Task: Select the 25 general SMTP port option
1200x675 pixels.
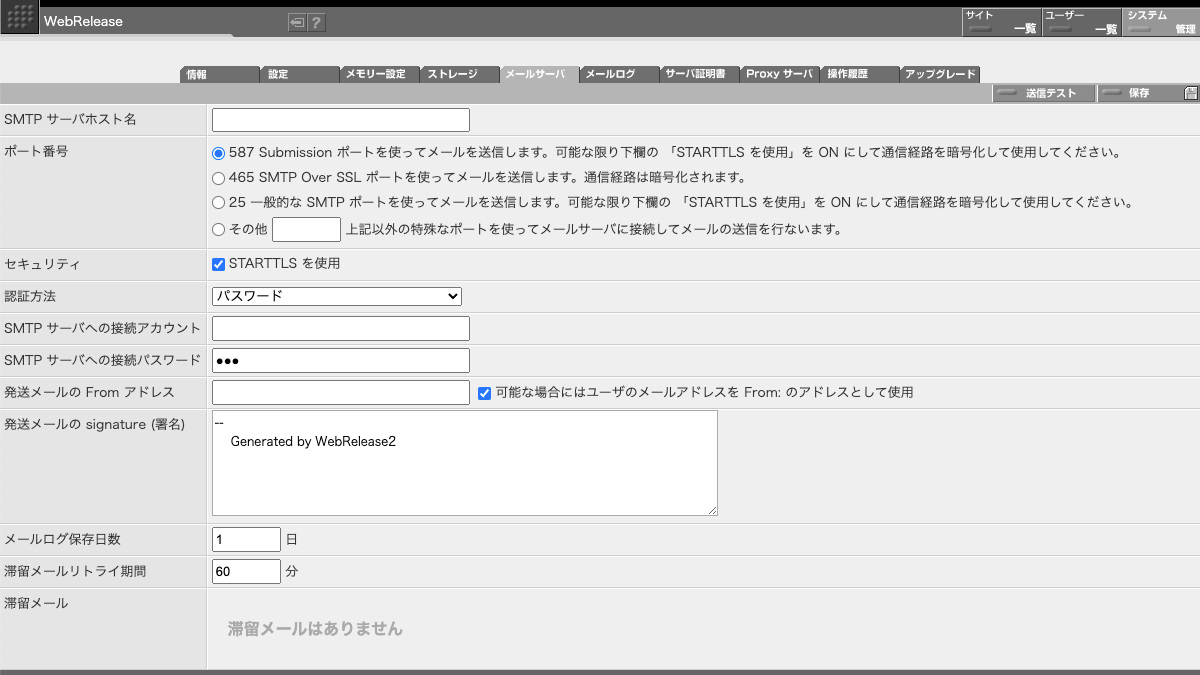Action: point(217,202)
